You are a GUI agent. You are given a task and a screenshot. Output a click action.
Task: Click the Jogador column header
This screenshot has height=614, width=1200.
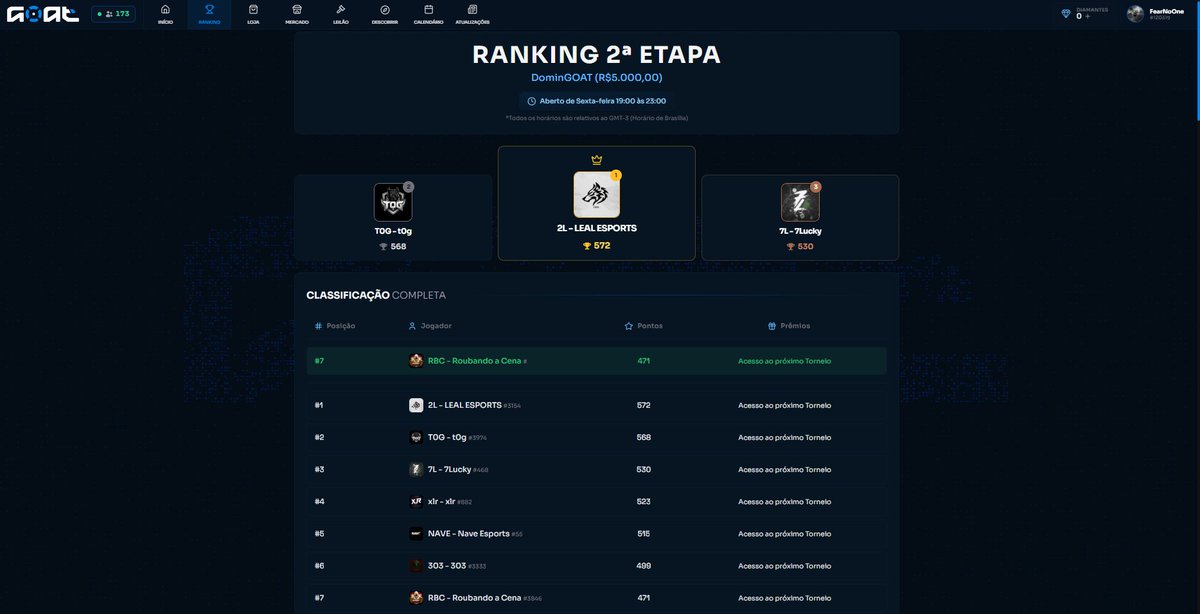pos(430,326)
